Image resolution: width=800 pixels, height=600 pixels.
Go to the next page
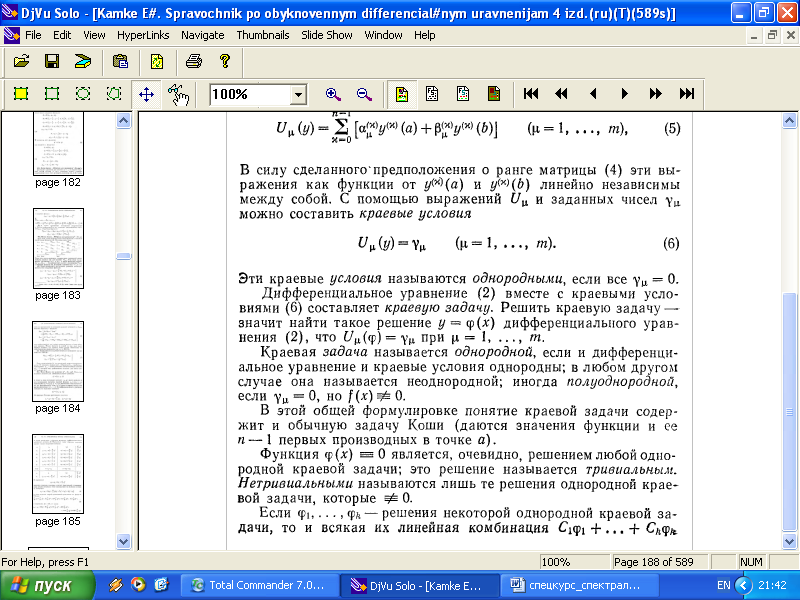[x=624, y=94]
